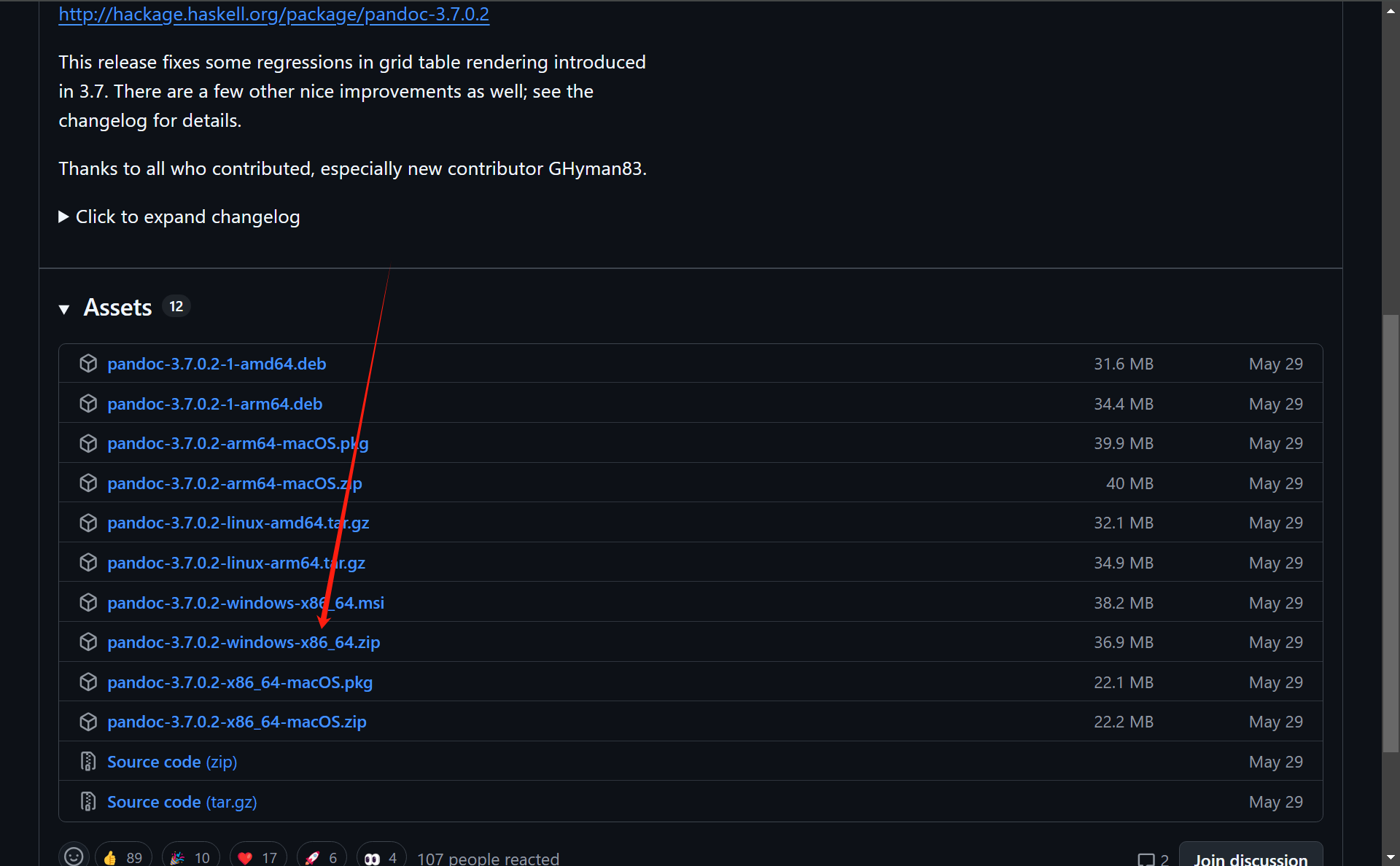Click package icon beside x86_64-macOS.zip asset
1400x866 pixels.
point(88,722)
